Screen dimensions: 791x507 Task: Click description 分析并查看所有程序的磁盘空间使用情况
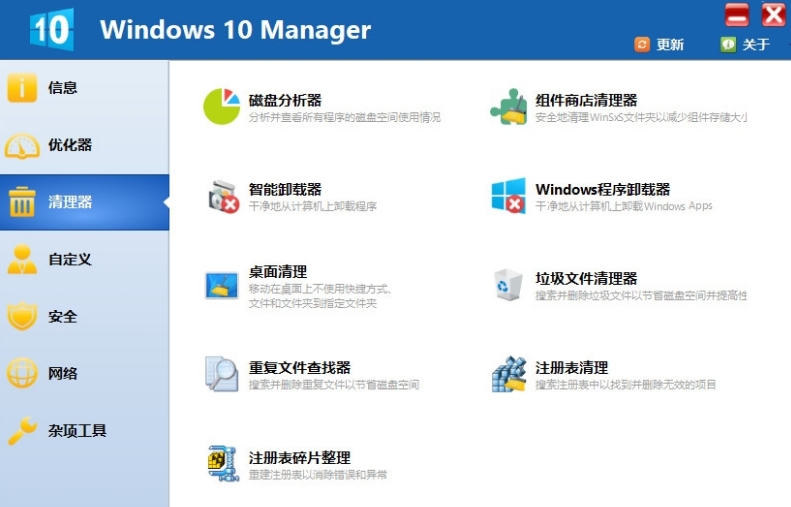coord(345,118)
